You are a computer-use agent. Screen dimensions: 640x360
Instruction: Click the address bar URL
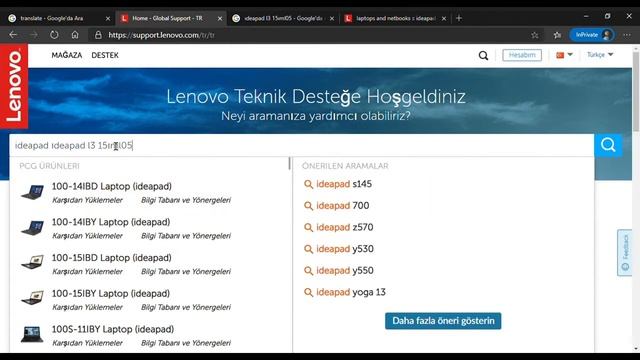[162, 35]
